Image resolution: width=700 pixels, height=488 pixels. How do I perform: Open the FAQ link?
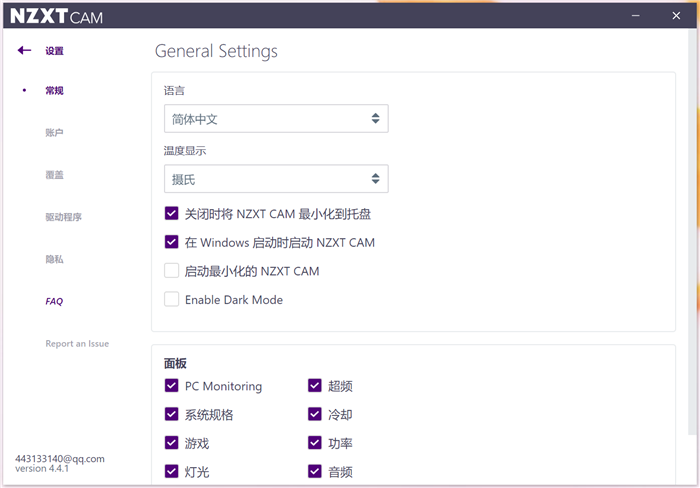[x=54, y=301]
